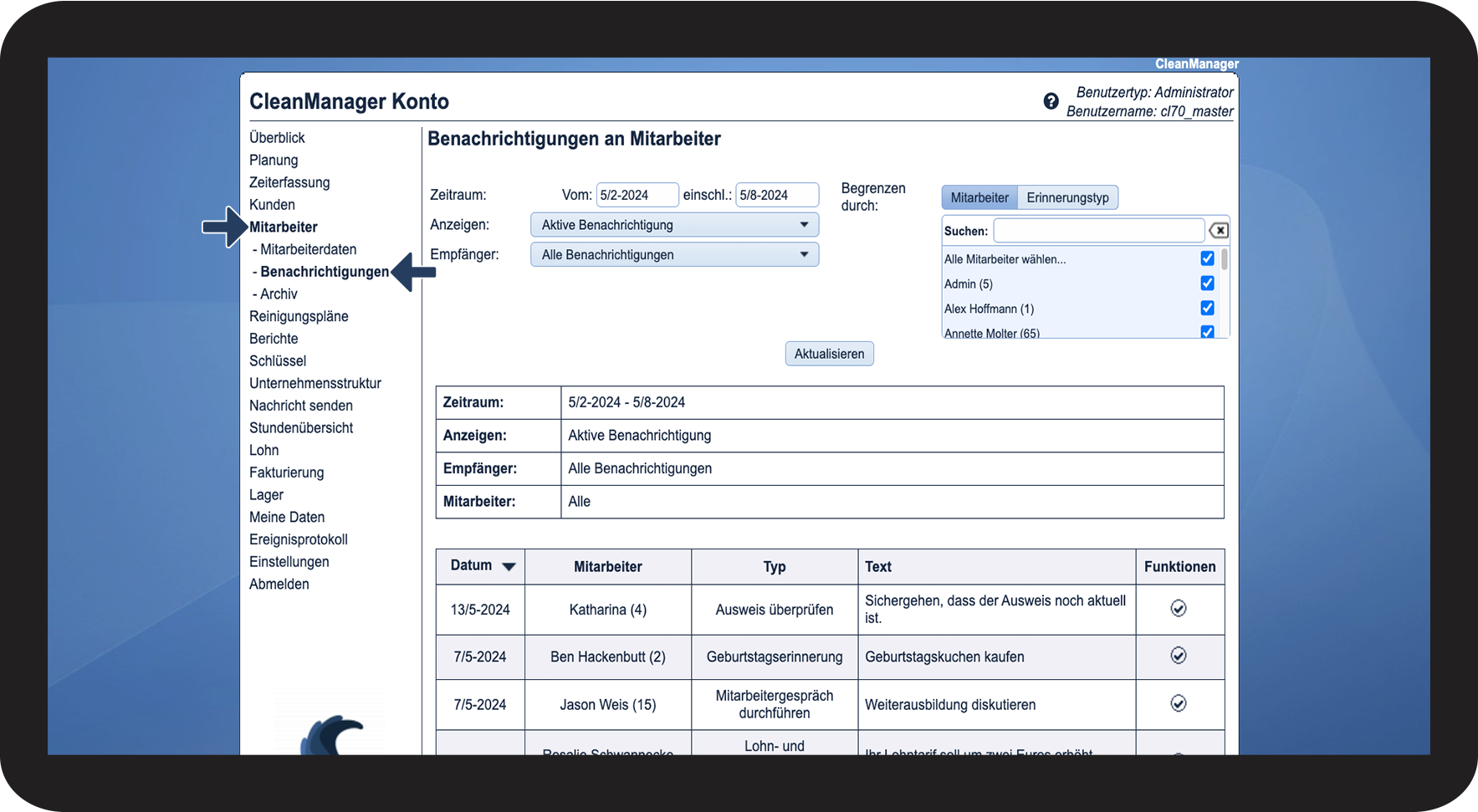Switch to the Erinnerungstyp tab
The height and width of the screenshot is (812, 1478).
(1067, 198)
